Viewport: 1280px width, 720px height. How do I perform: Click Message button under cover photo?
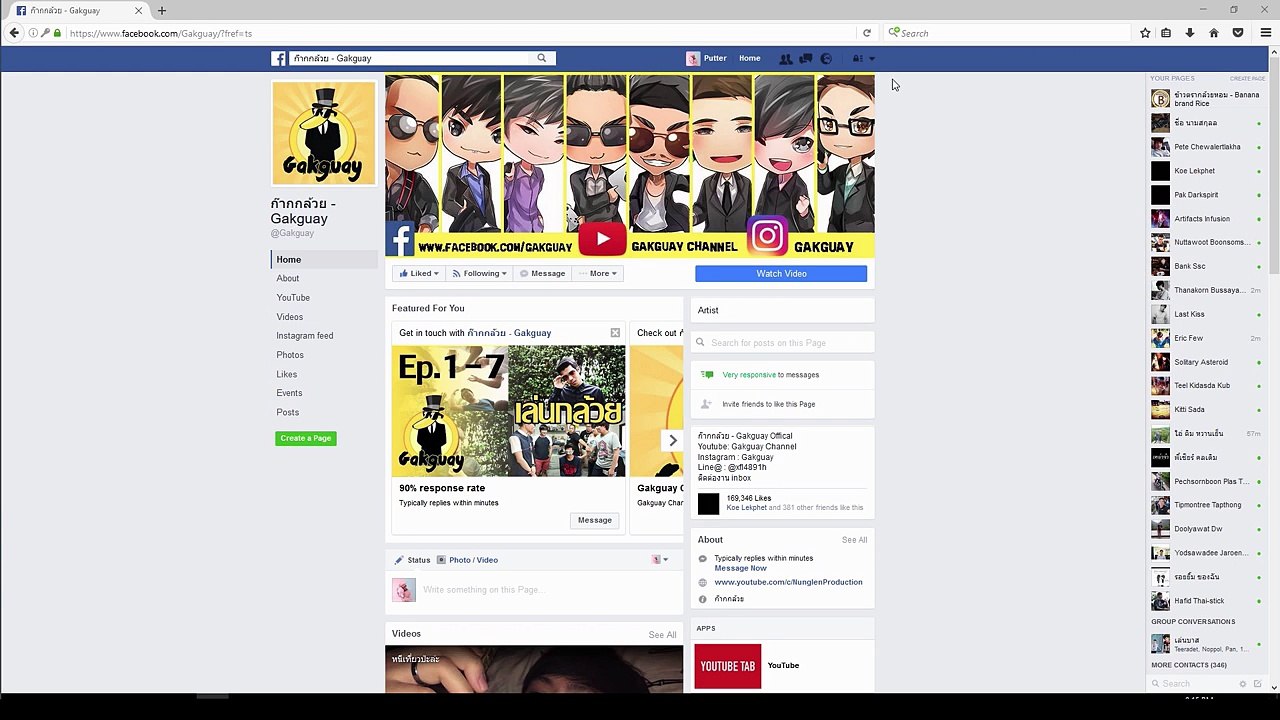click(542, 273)
